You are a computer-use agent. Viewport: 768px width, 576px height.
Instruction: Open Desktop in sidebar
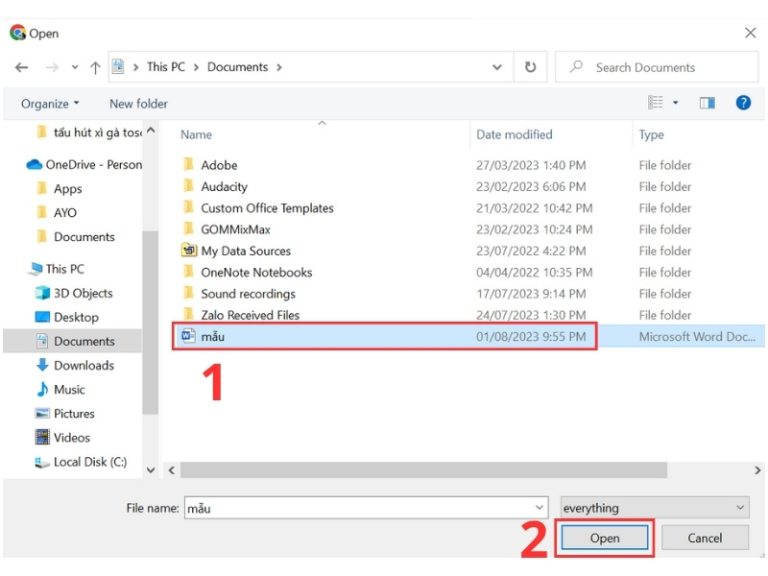76,317
